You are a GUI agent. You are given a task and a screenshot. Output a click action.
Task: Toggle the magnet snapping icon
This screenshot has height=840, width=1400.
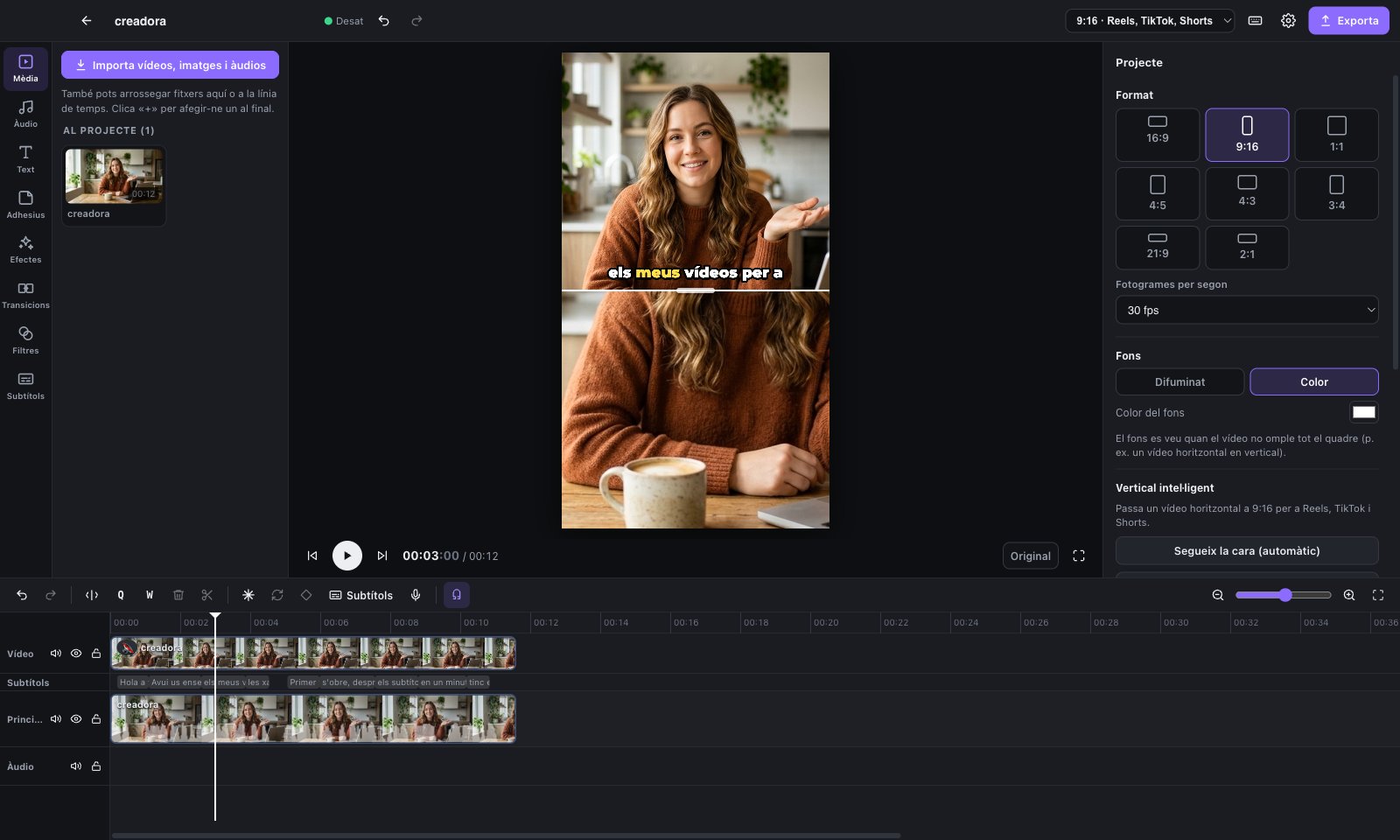click(457, 595)
